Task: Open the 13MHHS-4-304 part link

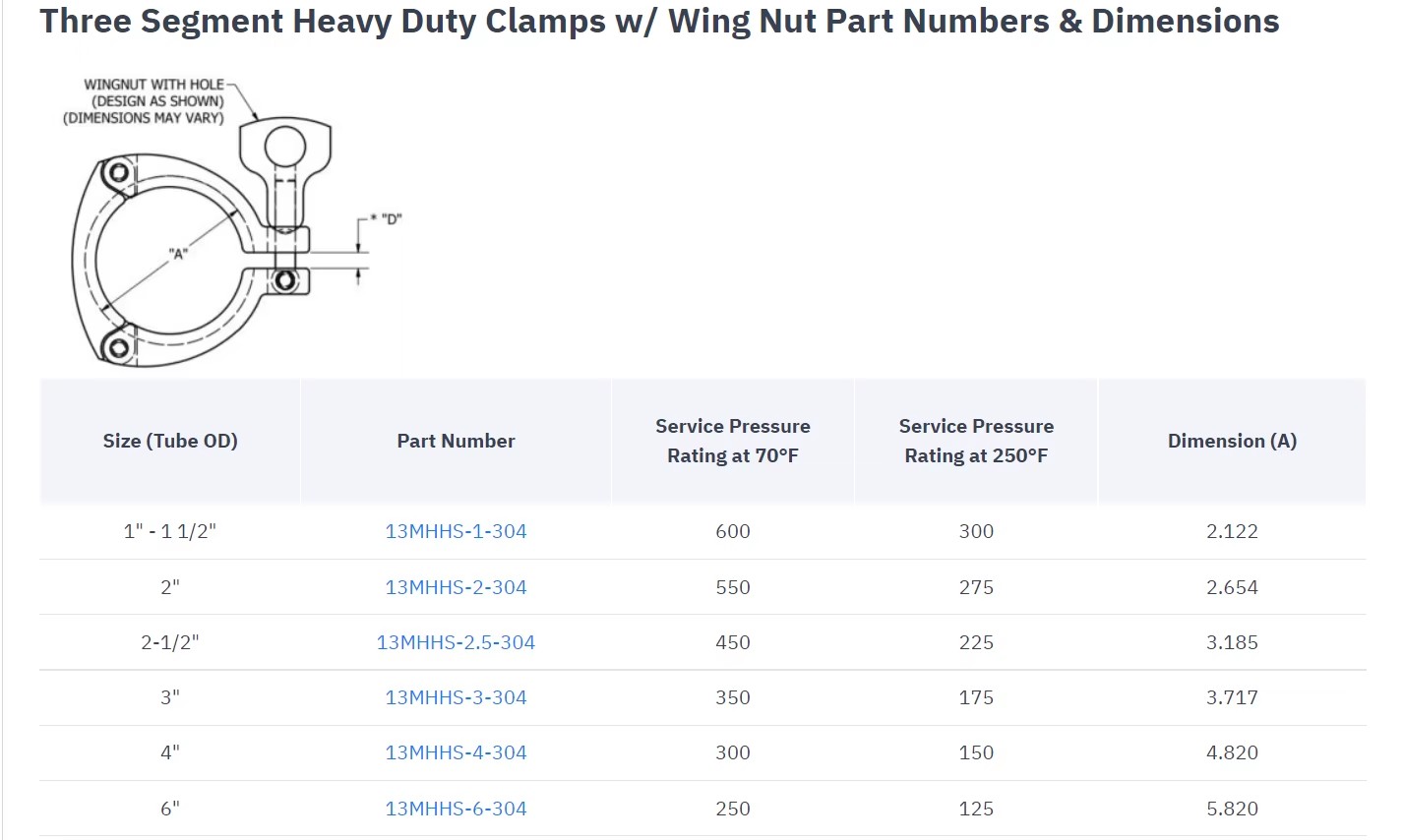Action: [x=456, y=752]
